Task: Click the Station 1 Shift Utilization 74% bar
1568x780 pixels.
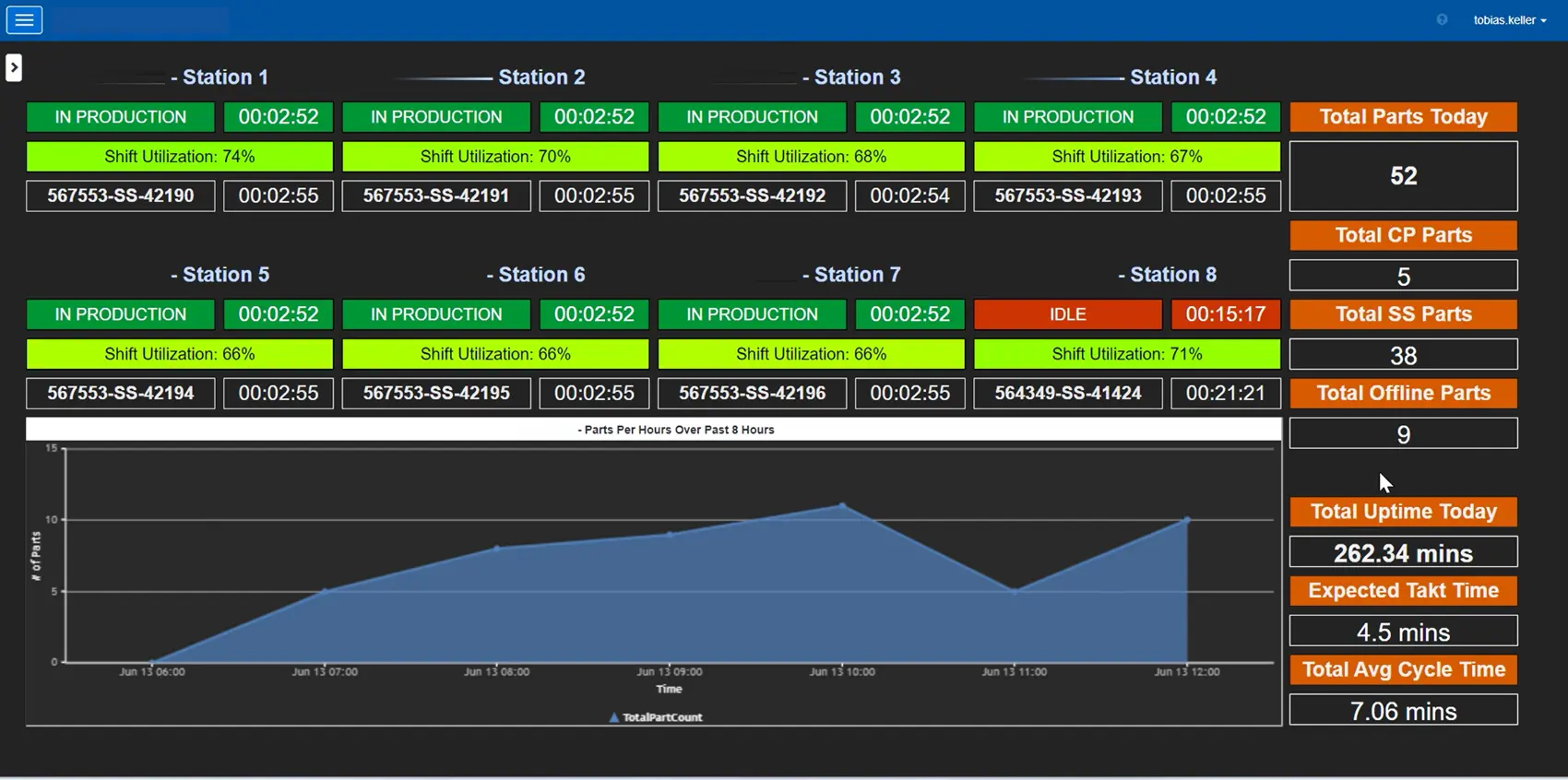Action: pos(180,157)
